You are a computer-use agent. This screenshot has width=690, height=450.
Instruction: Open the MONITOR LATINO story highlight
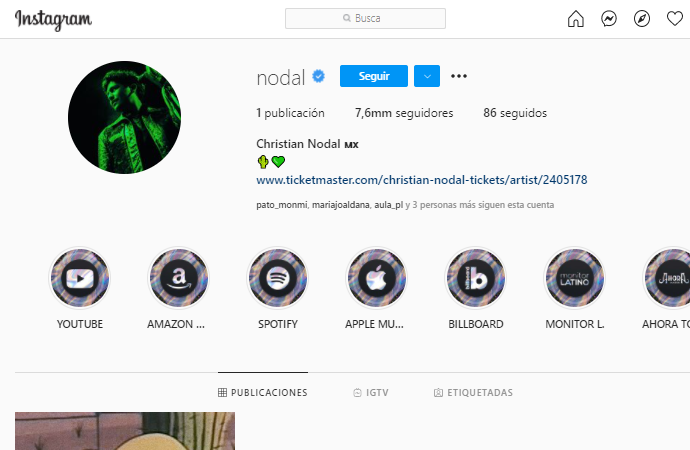[x=575, y=278]
